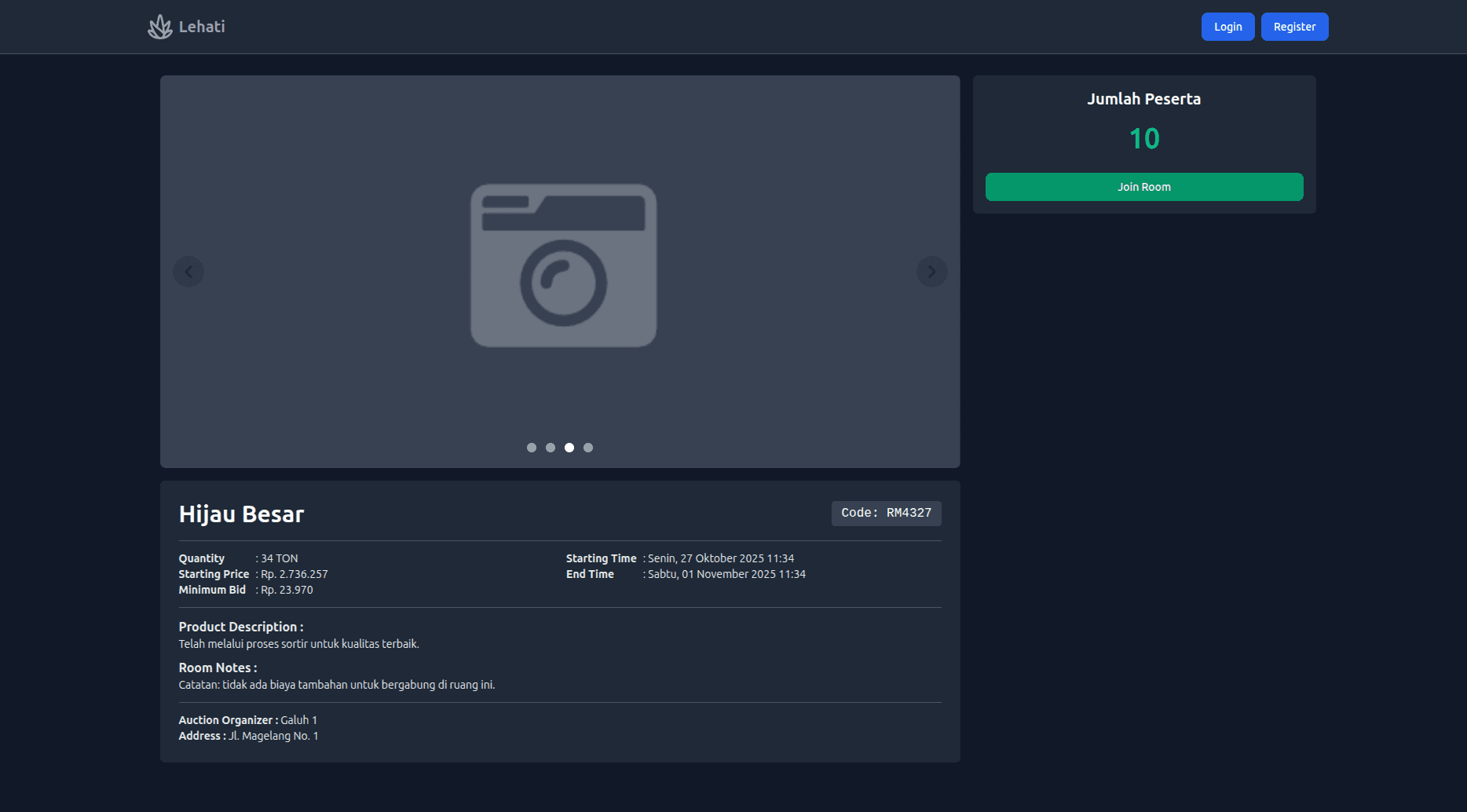1467x812 pixels.
Task: Click the Hijau Besar product title
Action: [241, 514]
